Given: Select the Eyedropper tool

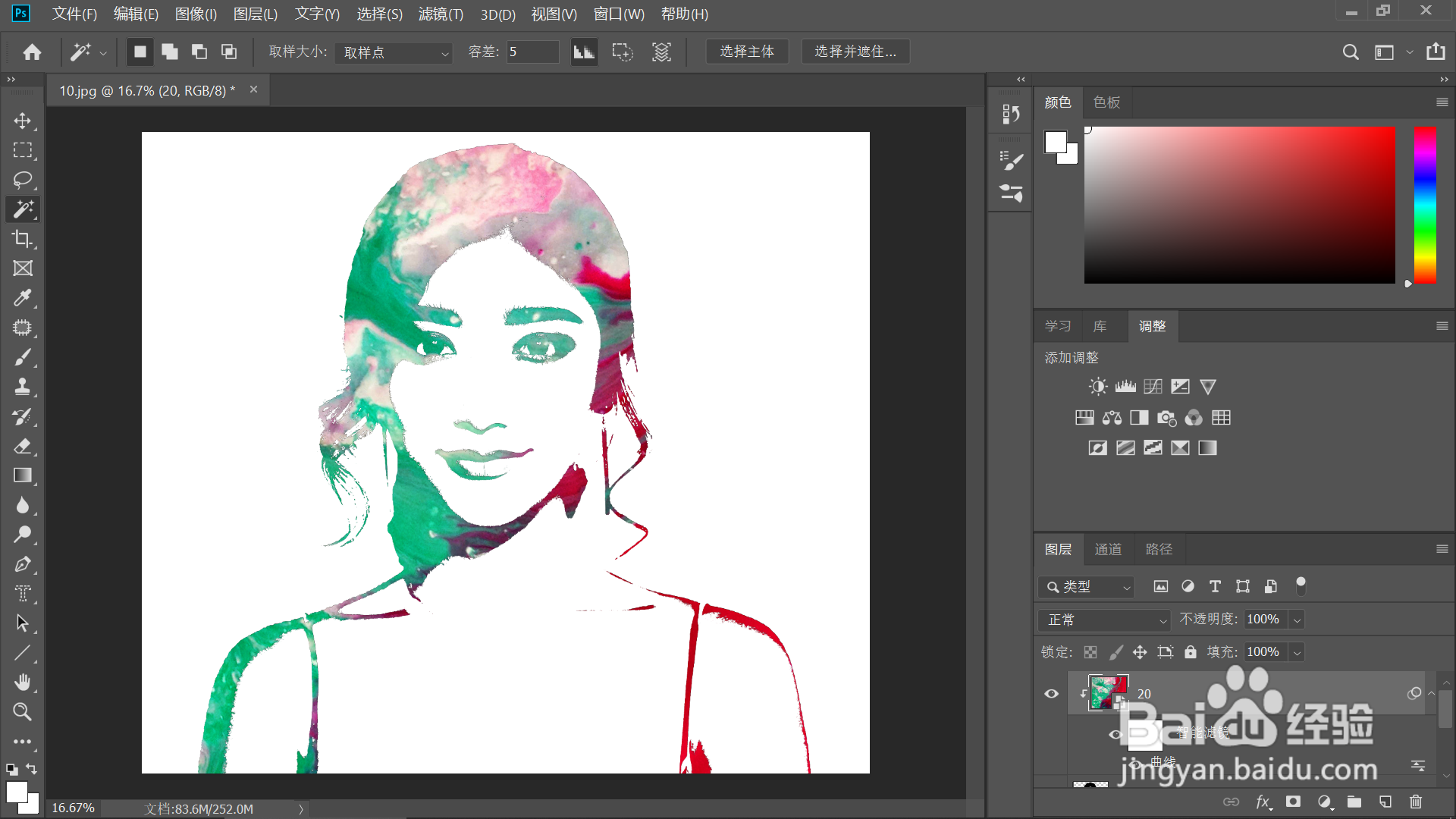Looking at the screenshot, I should tap(23, 298).
